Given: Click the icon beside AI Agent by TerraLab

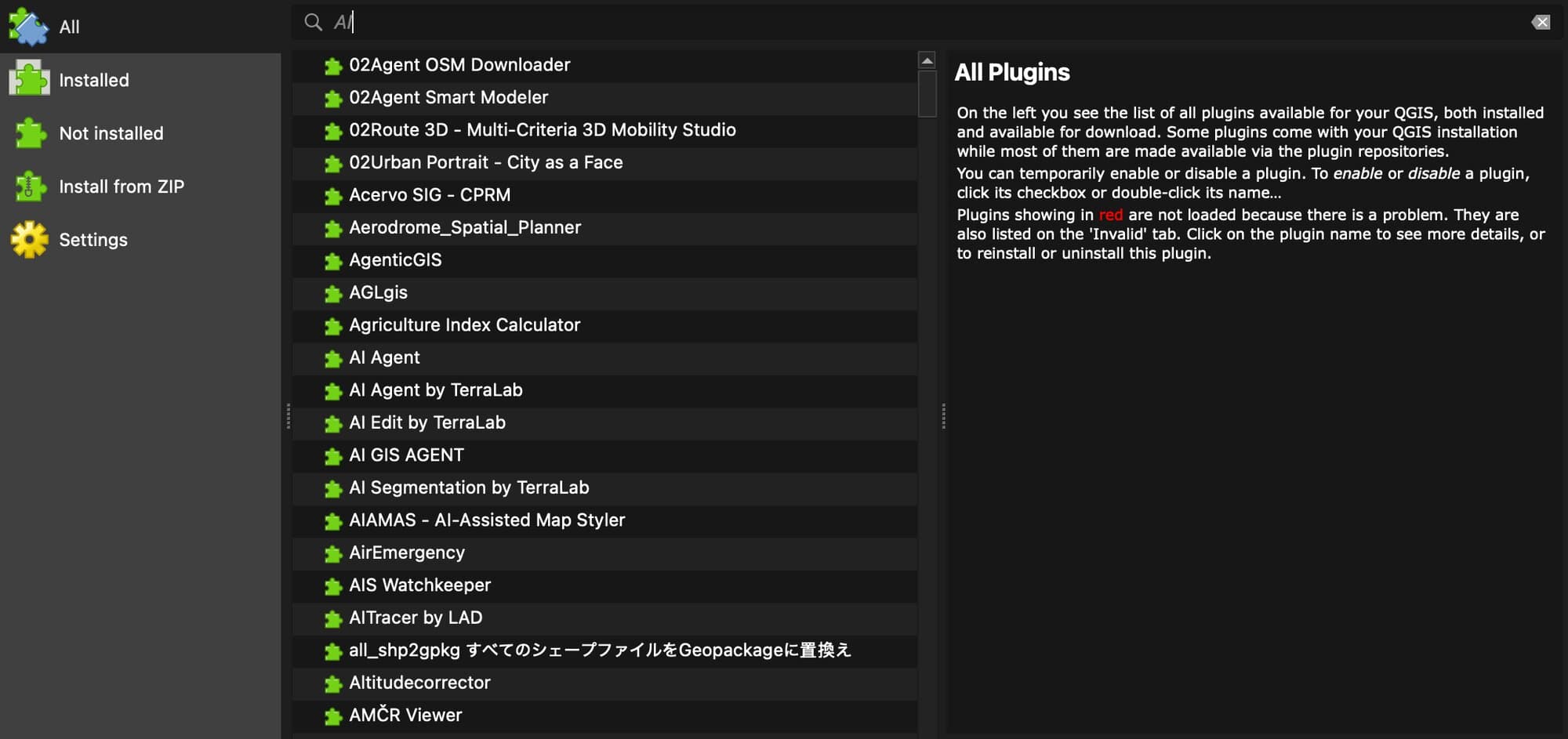Looking at the screenshot, I should pyautogui.click(x=333, y=391).
